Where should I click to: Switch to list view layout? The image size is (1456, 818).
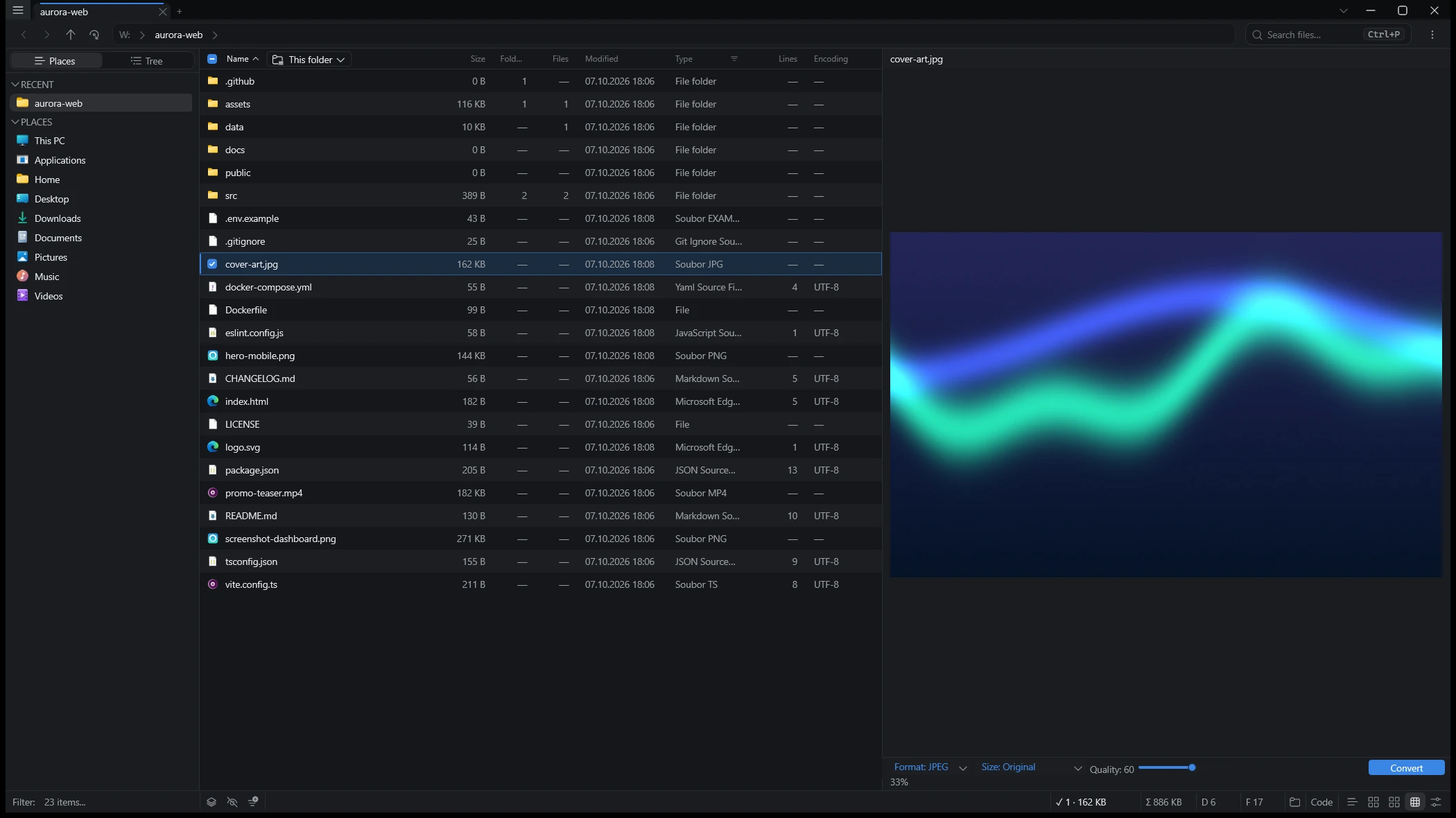click(1352, 802)
